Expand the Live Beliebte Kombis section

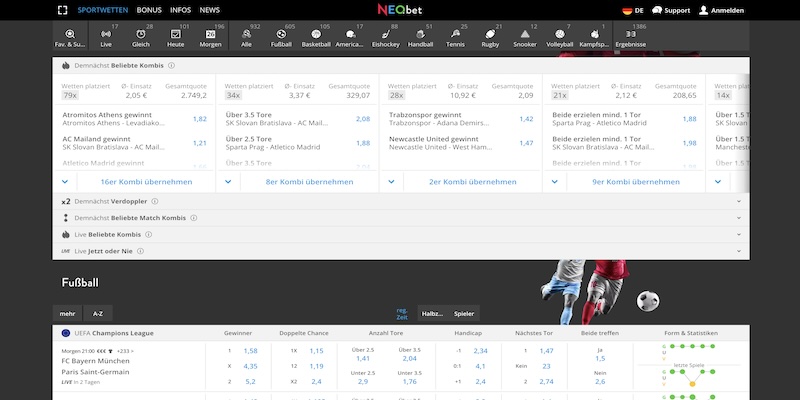click(739, 235)
